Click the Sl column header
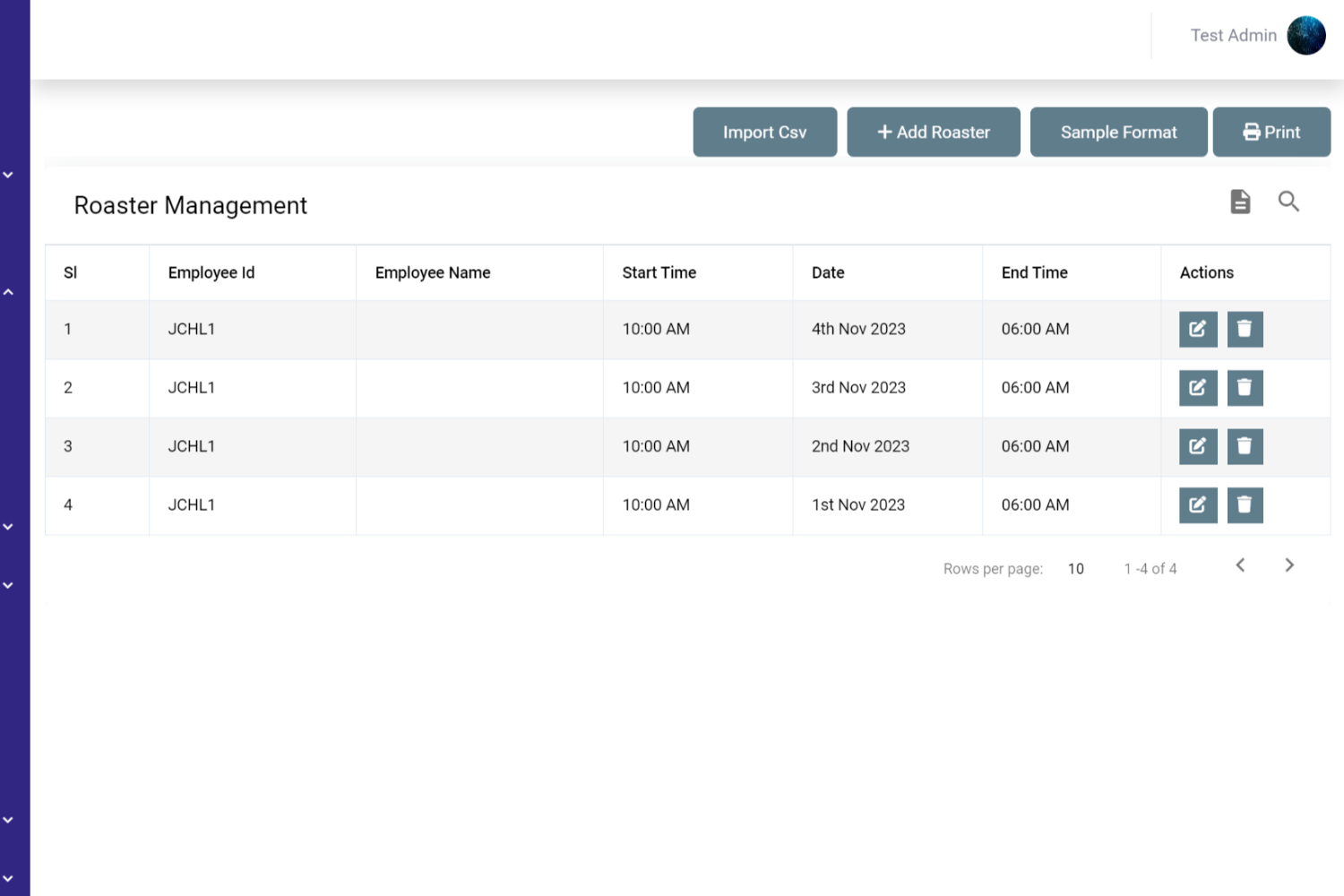Image resolution: width=1344 pixels, height=896 pixels. click(71, 272)
